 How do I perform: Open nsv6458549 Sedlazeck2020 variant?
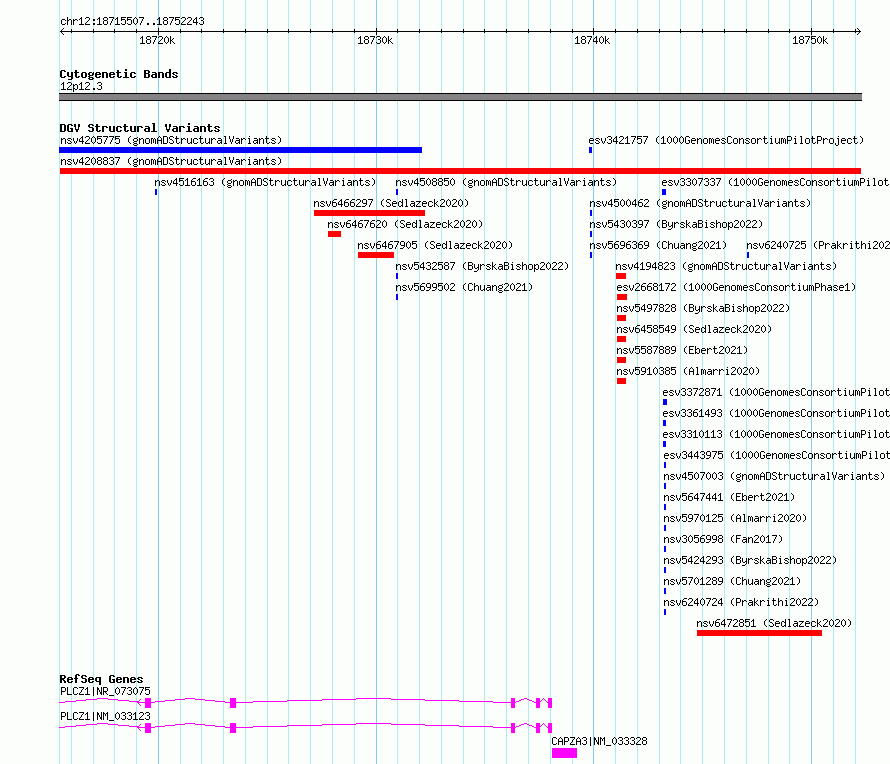[x=694, y=329]
